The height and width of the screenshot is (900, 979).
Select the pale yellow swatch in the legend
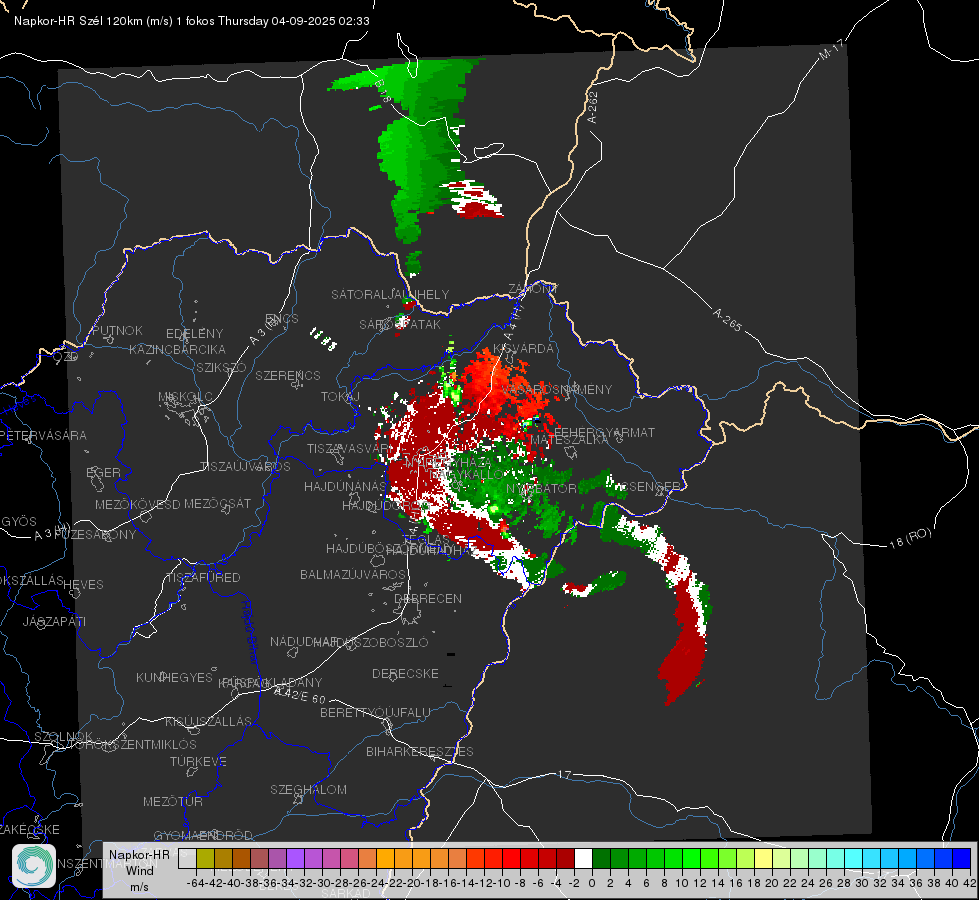pos(764,859)
